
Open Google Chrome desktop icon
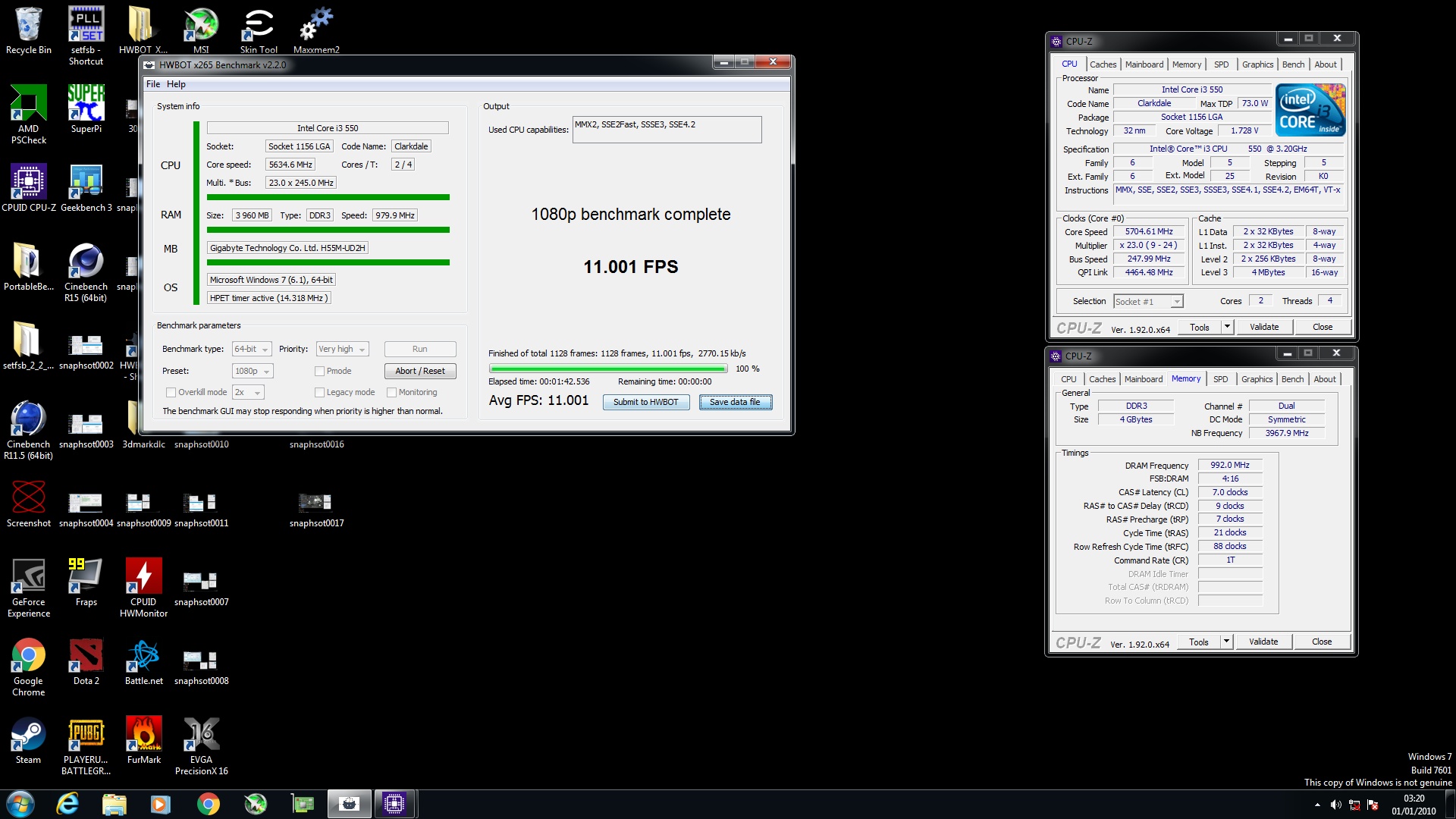tap(29, 667)
